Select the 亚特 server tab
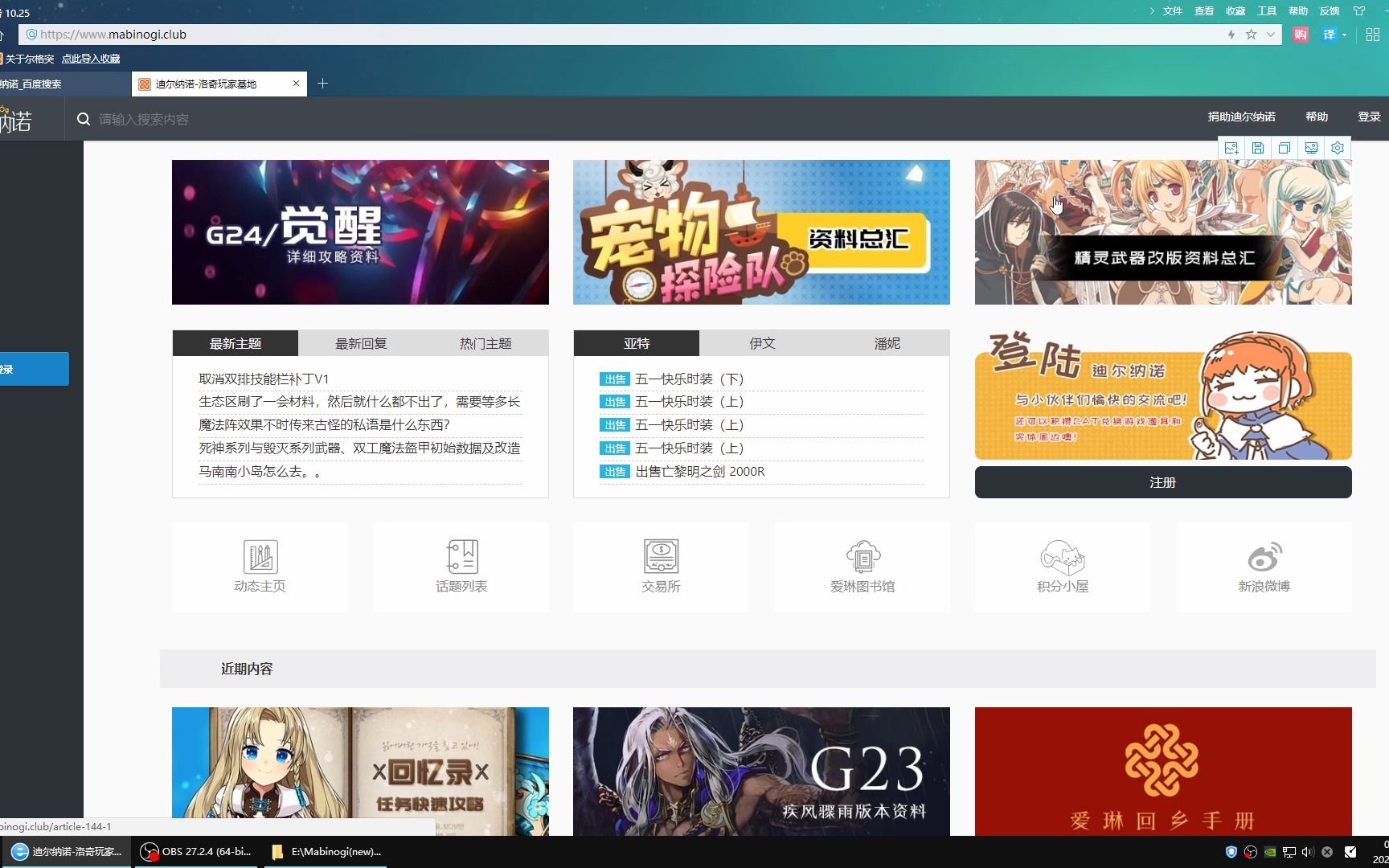 (637, 343)
